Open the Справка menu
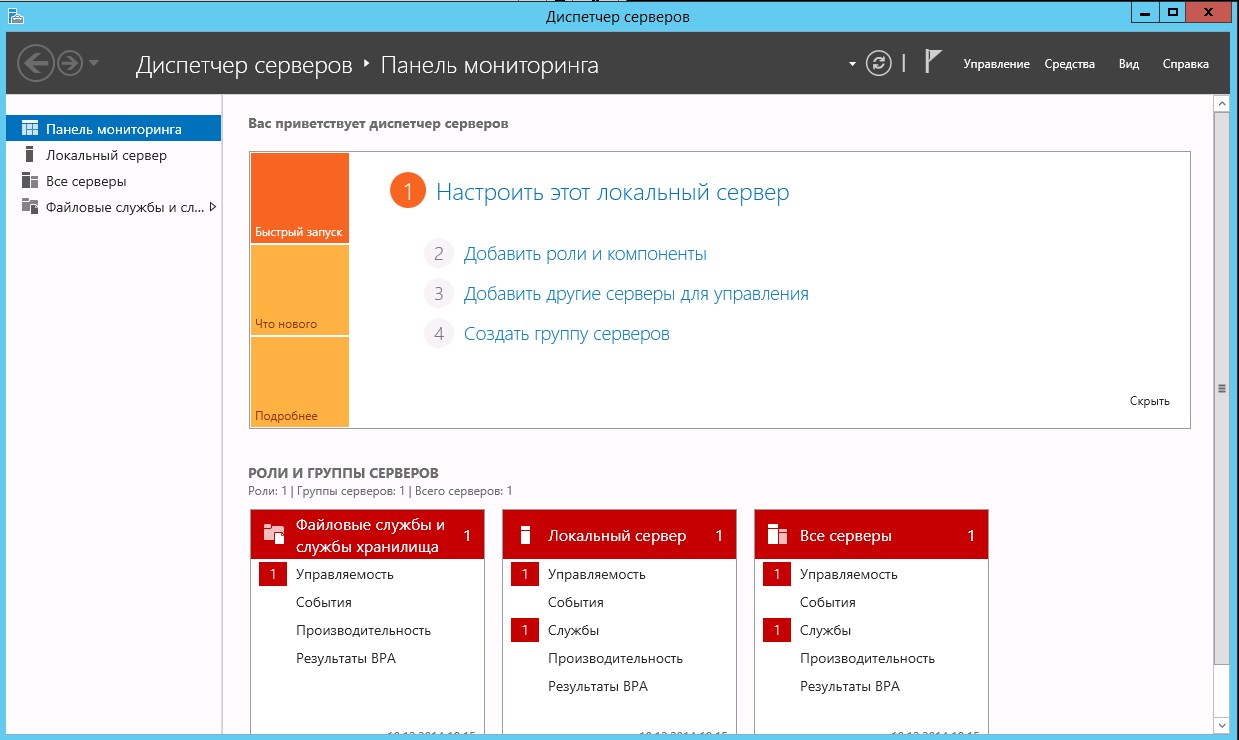 click(1185, 64)
